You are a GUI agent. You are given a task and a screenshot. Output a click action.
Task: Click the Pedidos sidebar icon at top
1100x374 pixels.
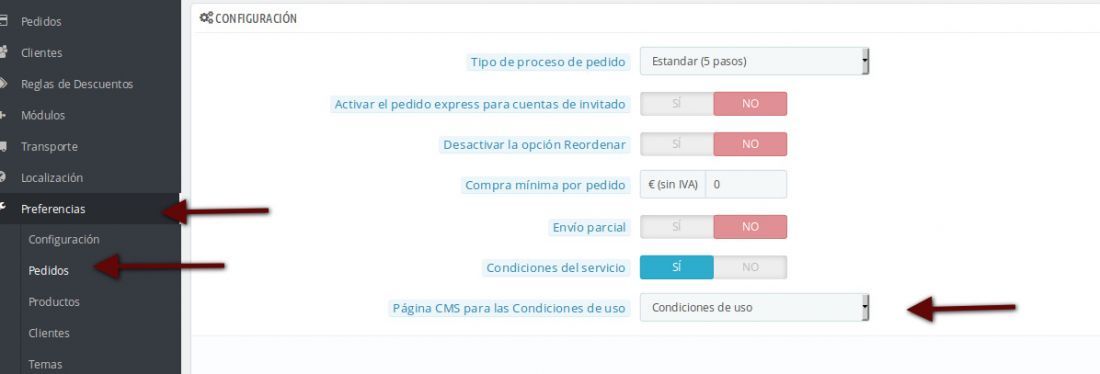4,22
